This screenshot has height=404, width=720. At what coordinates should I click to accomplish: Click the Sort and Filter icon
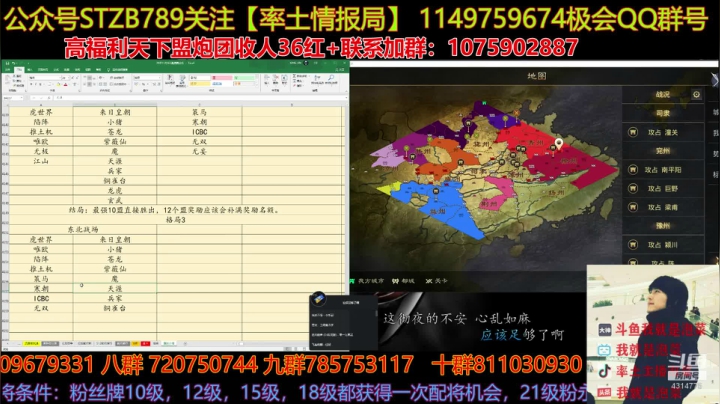pos(317,79)
